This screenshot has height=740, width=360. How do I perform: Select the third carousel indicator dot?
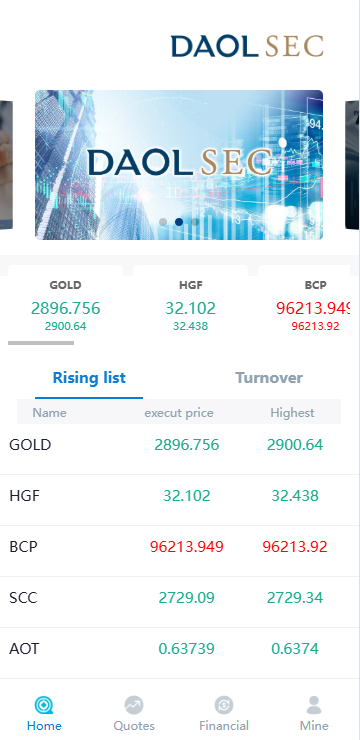pyautogui.click(x=195, y=222)
